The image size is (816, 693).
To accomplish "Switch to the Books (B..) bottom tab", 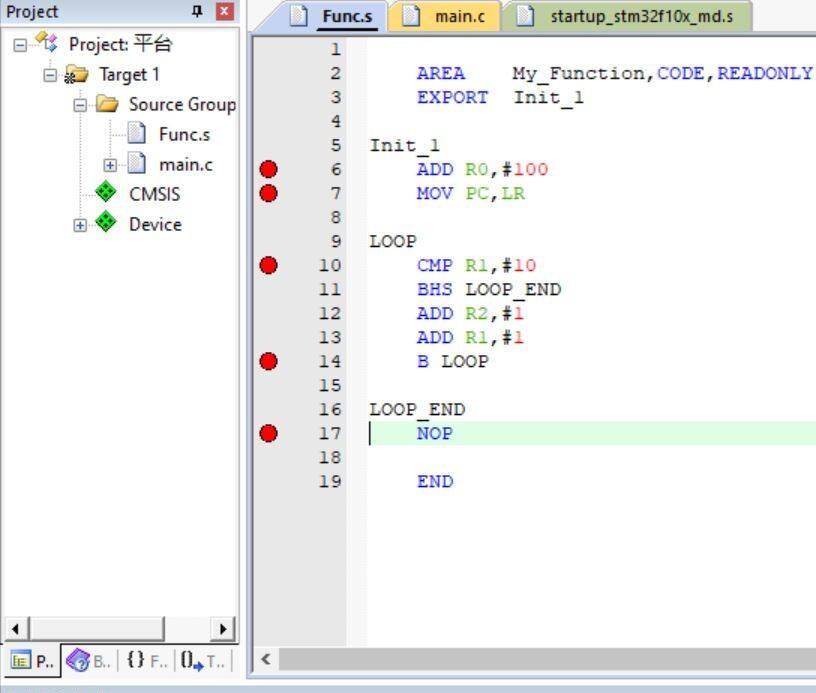I will coord(88,661).
